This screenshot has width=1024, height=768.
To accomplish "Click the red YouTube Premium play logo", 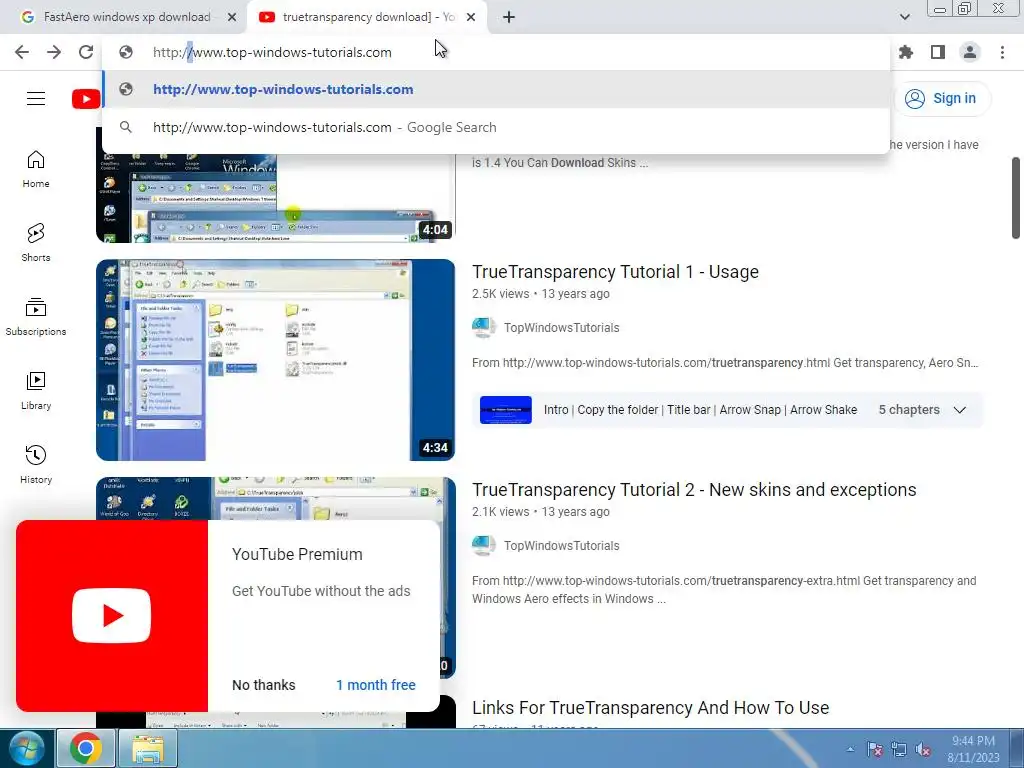I will [x=112, y=616].
